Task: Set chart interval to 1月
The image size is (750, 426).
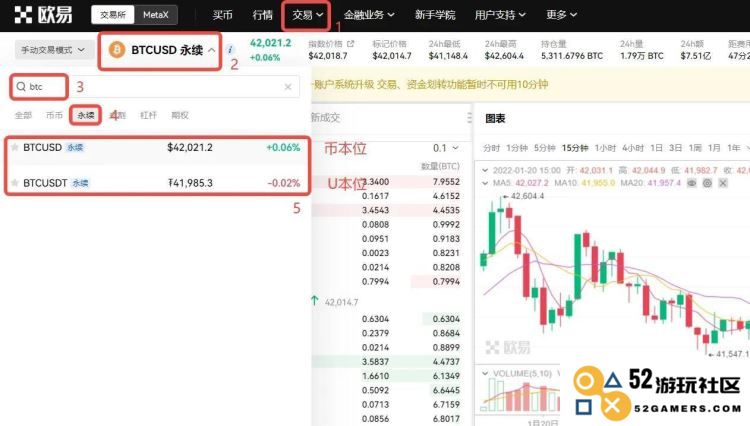Action: point(714,148)
